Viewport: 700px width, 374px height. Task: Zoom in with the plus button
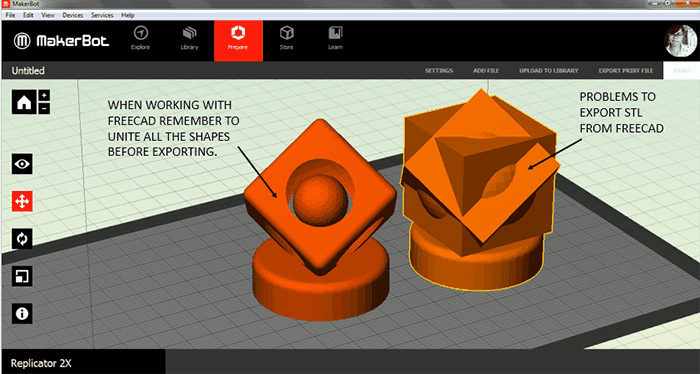[44, 96]
